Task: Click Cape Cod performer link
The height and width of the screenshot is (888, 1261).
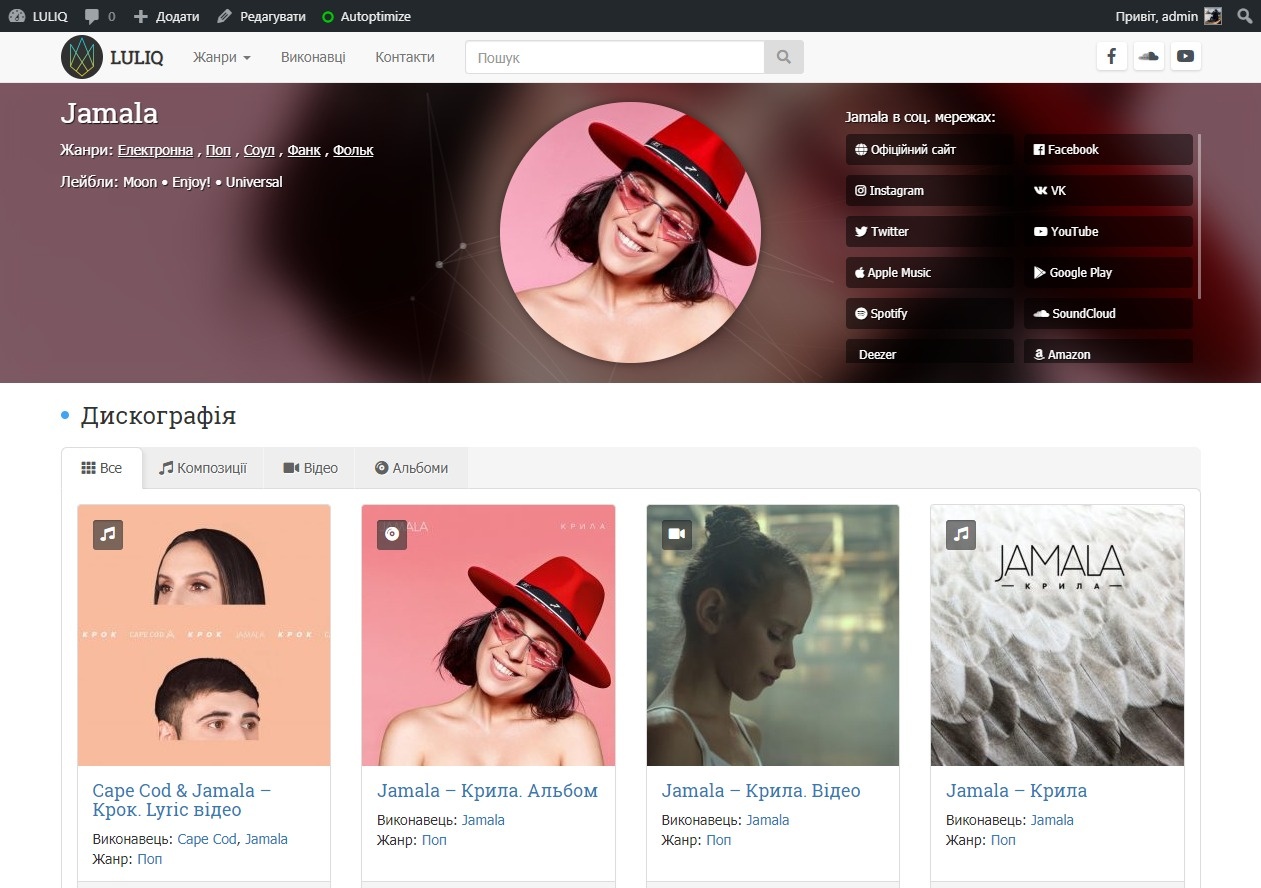Action: pos(207,840)
